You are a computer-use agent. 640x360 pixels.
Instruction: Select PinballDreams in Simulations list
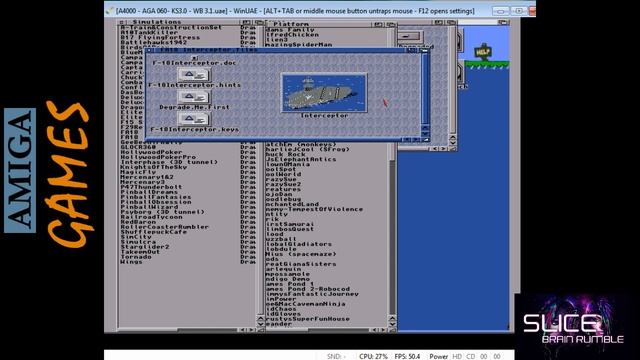(x=149, y=192)
